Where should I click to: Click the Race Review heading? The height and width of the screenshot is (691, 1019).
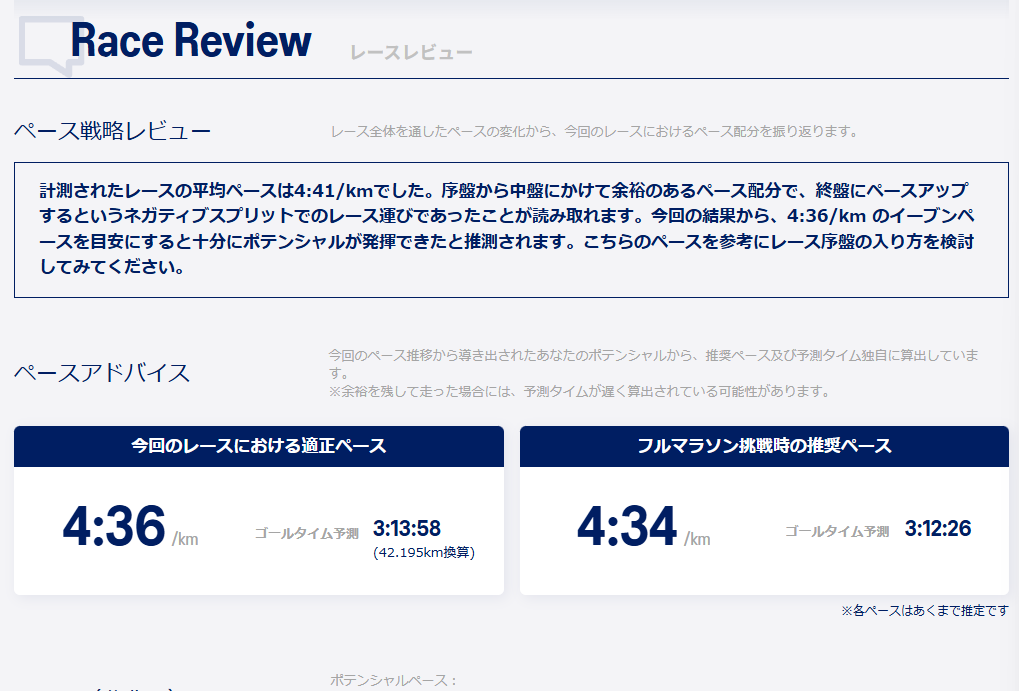191,41
